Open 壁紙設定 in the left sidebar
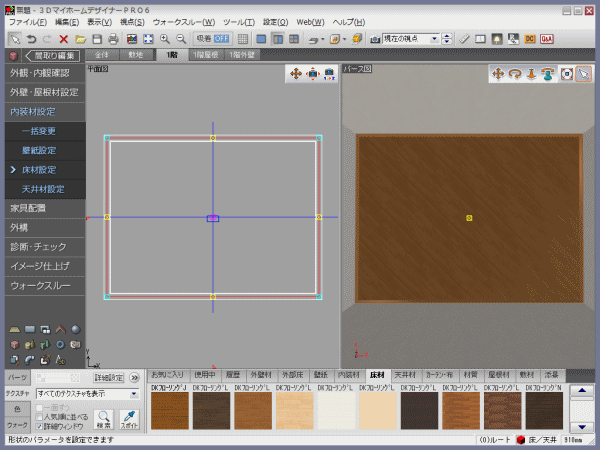 [39, 151]
